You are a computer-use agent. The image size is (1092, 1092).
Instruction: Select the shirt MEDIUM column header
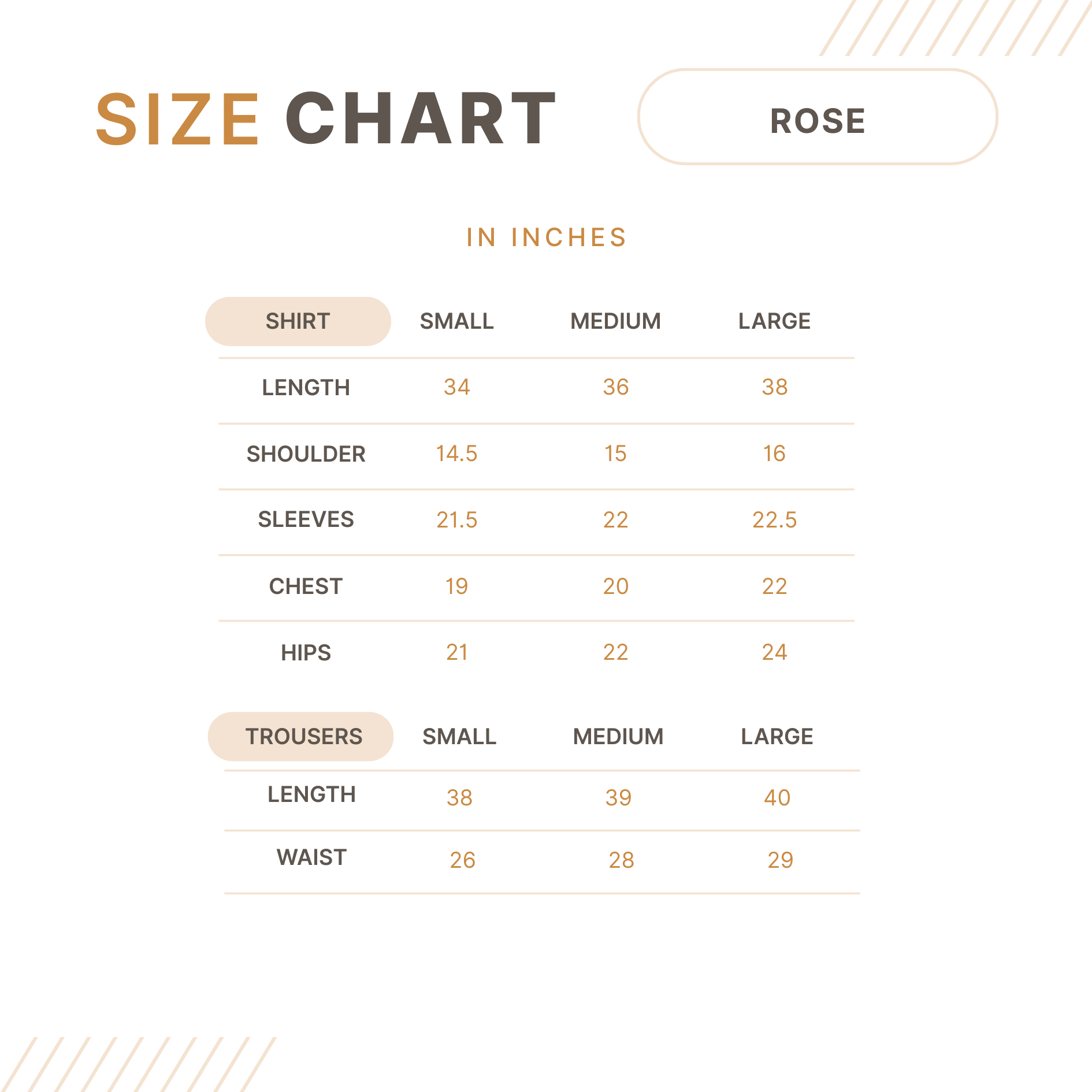(615, 321)
